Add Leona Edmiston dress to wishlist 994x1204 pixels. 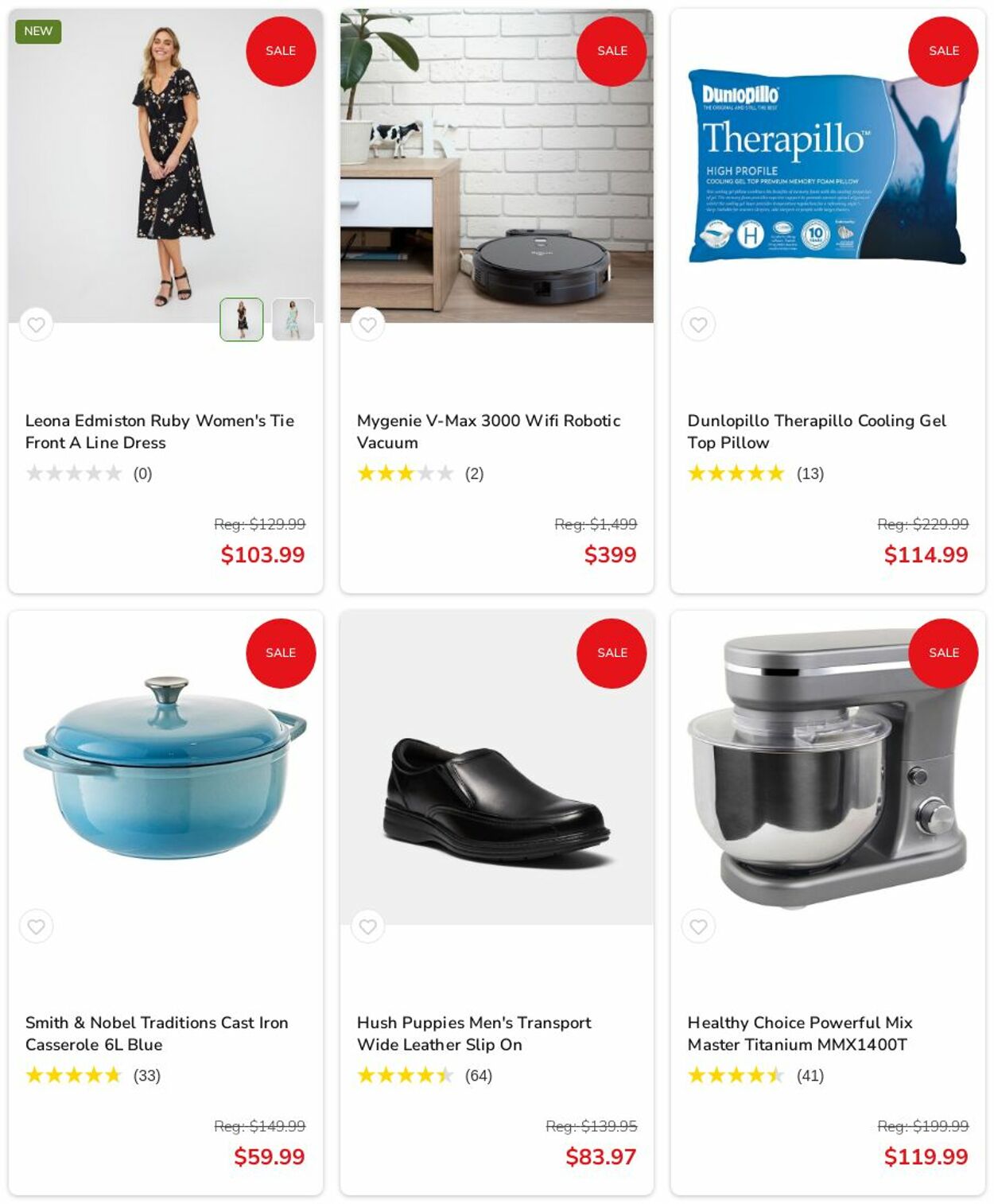(36, 324)
